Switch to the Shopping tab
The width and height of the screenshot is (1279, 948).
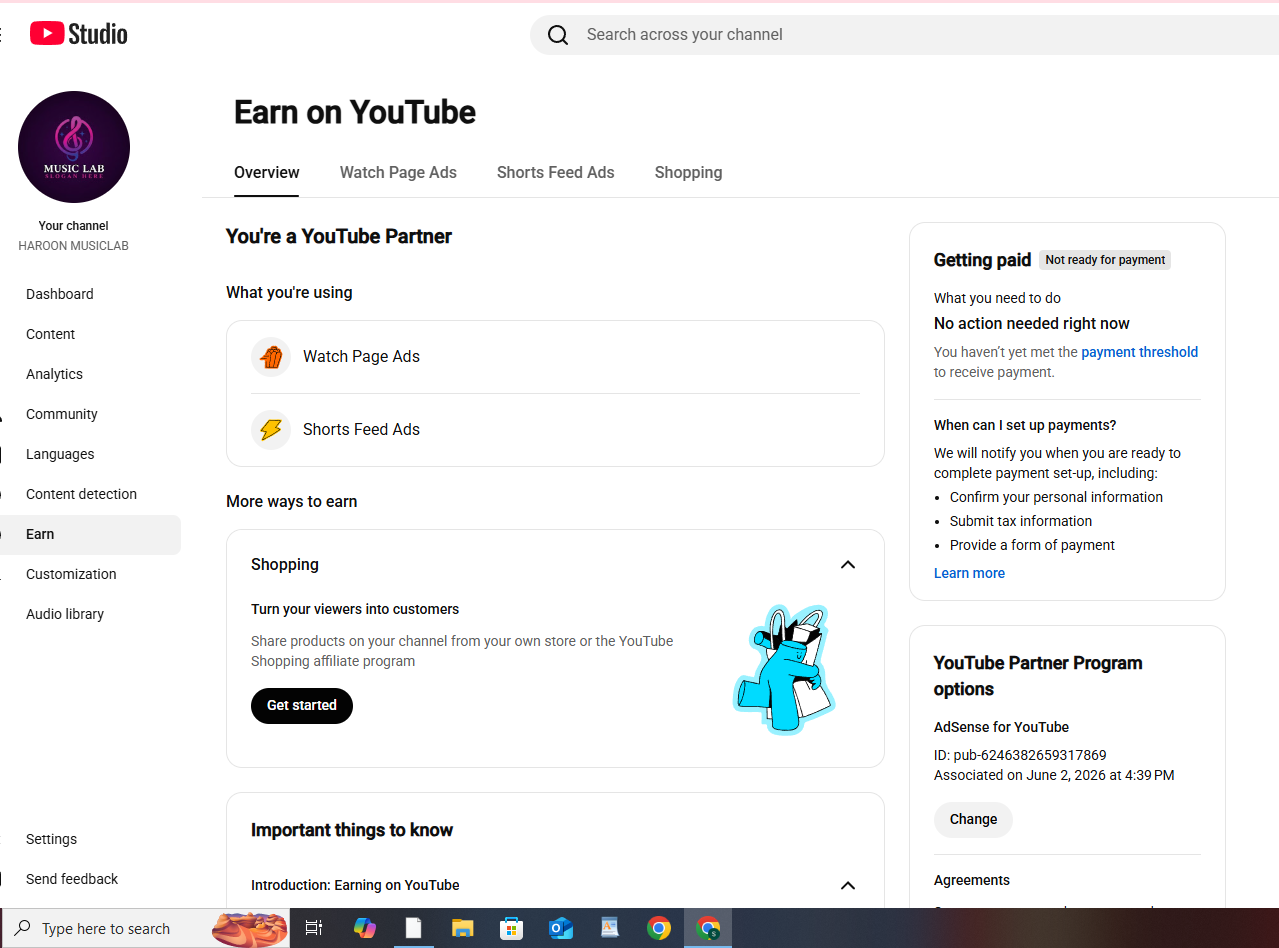[x=688, y=172]
